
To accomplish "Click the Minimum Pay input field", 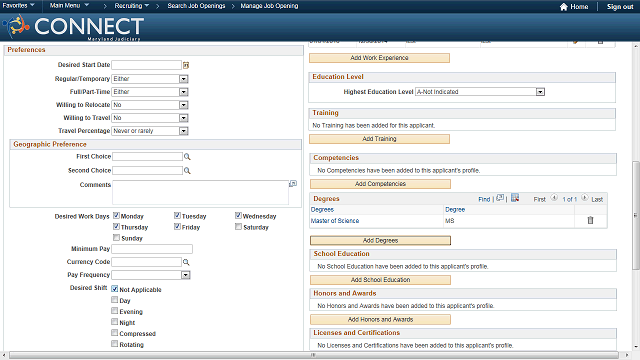I will click(x=152, y=249).
